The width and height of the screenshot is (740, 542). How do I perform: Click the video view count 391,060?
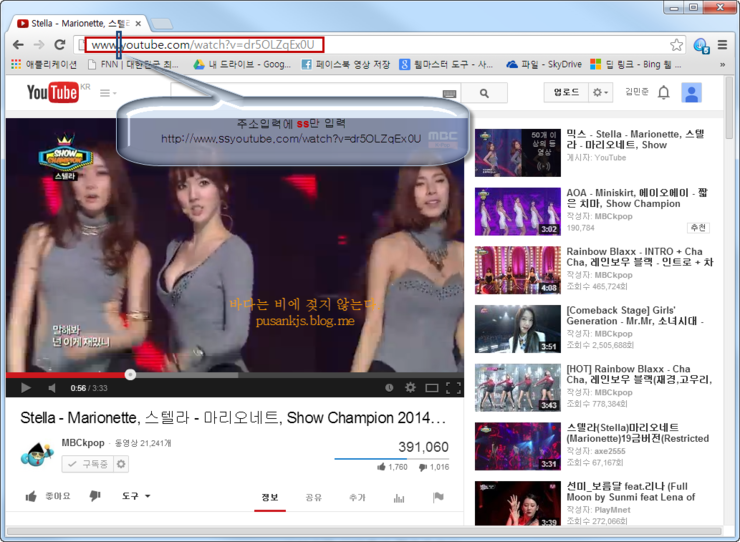[x=423, y=447]
